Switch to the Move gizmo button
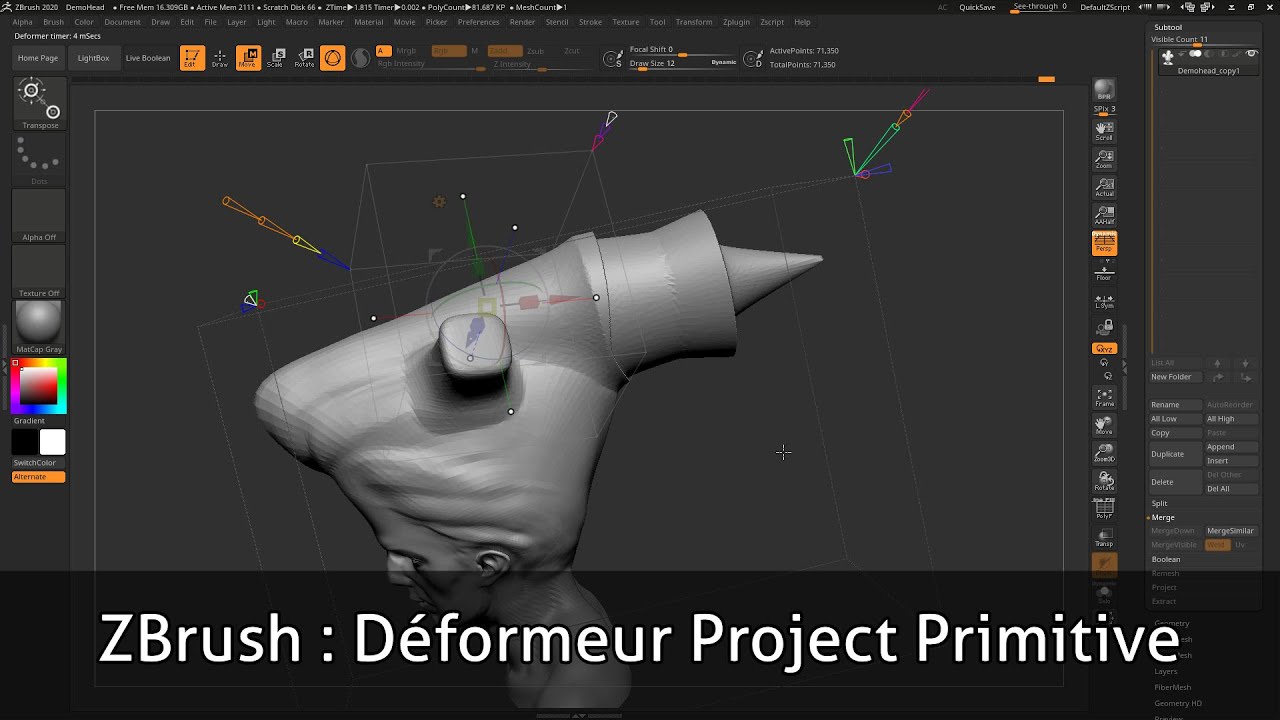Image resolution: width=1280 pixels, height=720 pixels. click(248, 58)
